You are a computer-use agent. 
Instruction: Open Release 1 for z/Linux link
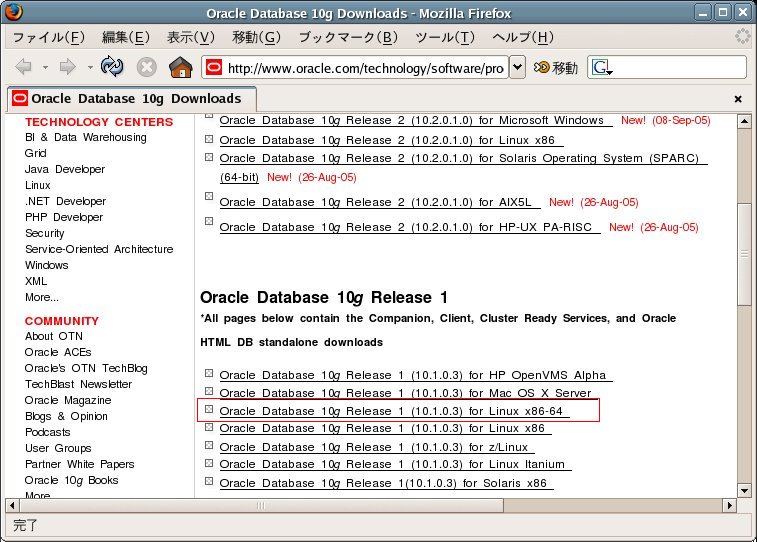coord(377,447)
